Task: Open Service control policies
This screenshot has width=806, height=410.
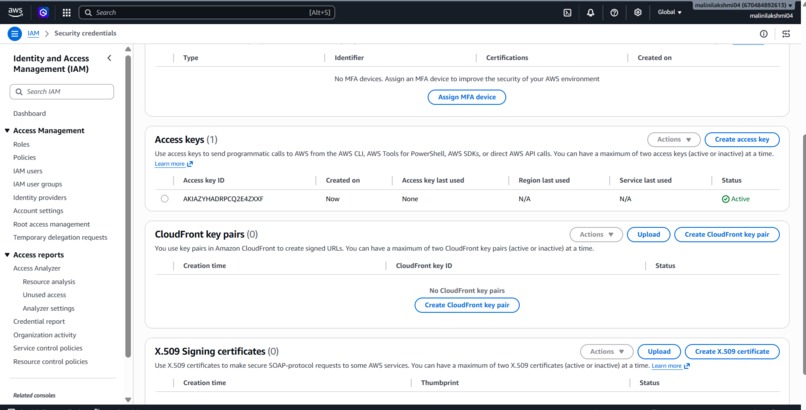Action: (48, 348)
